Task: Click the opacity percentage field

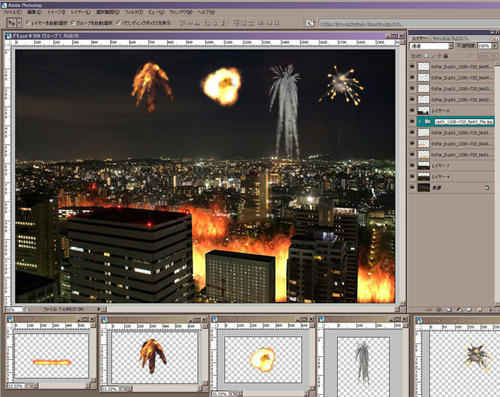Action: point(484,46)
